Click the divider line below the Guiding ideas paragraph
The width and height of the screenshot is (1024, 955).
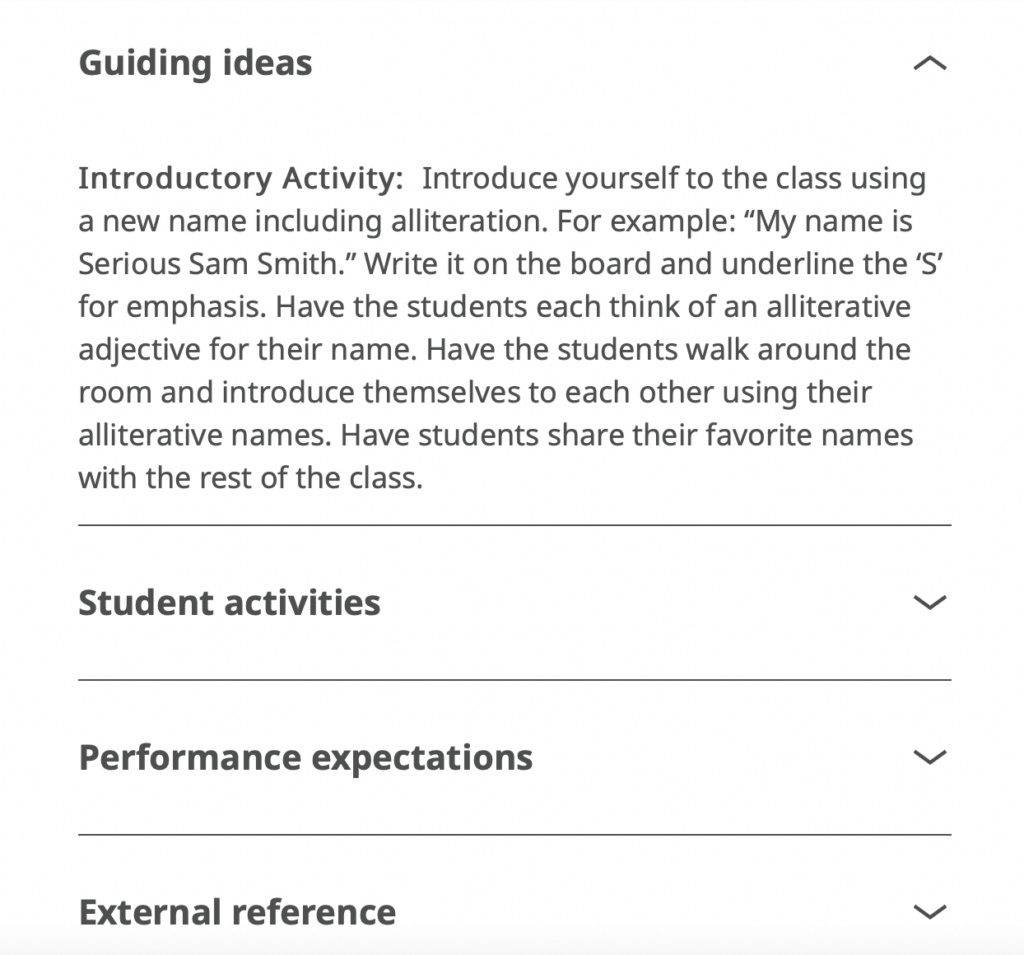click(x=515, y=525)
